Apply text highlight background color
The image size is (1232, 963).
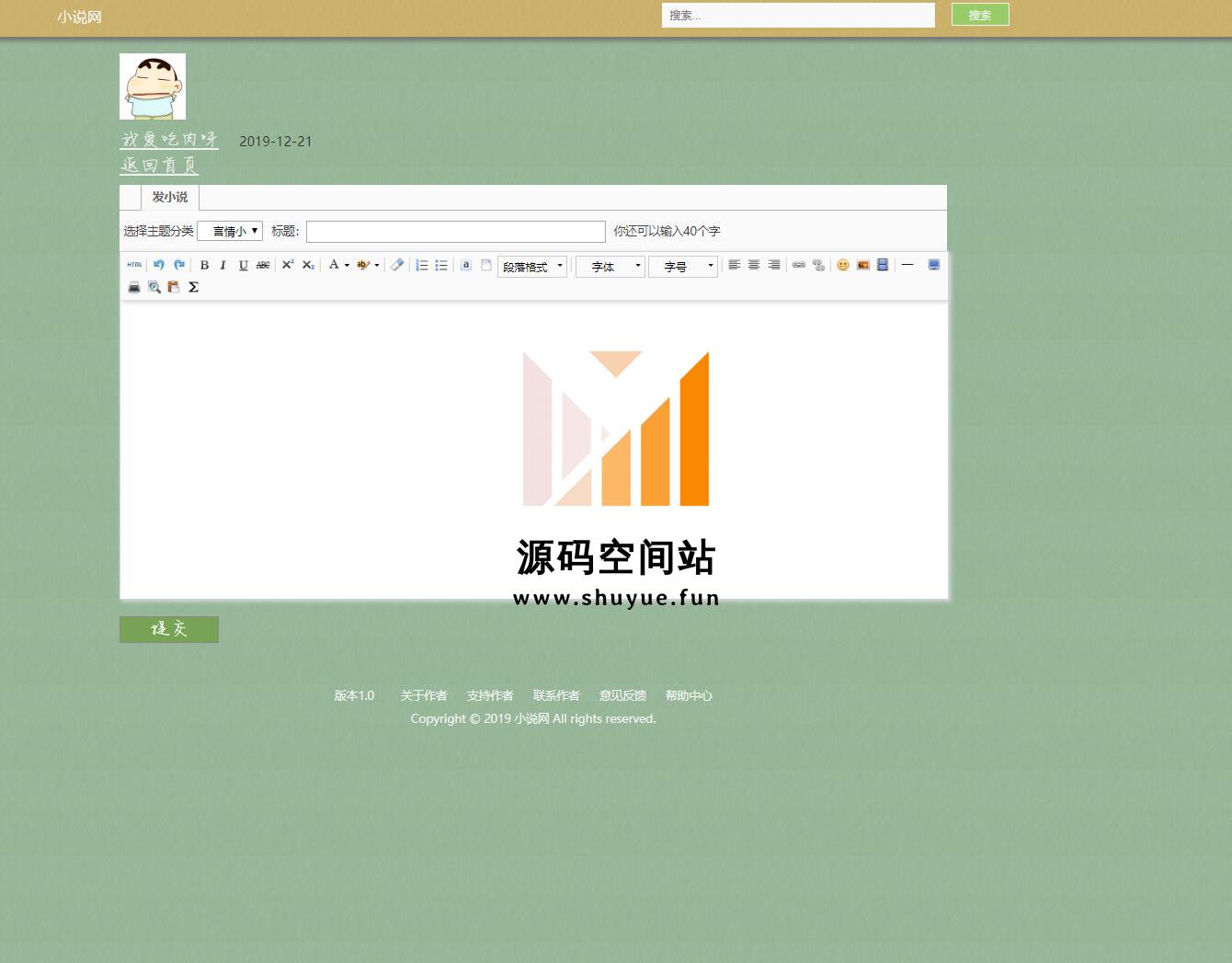click(363, 265)
